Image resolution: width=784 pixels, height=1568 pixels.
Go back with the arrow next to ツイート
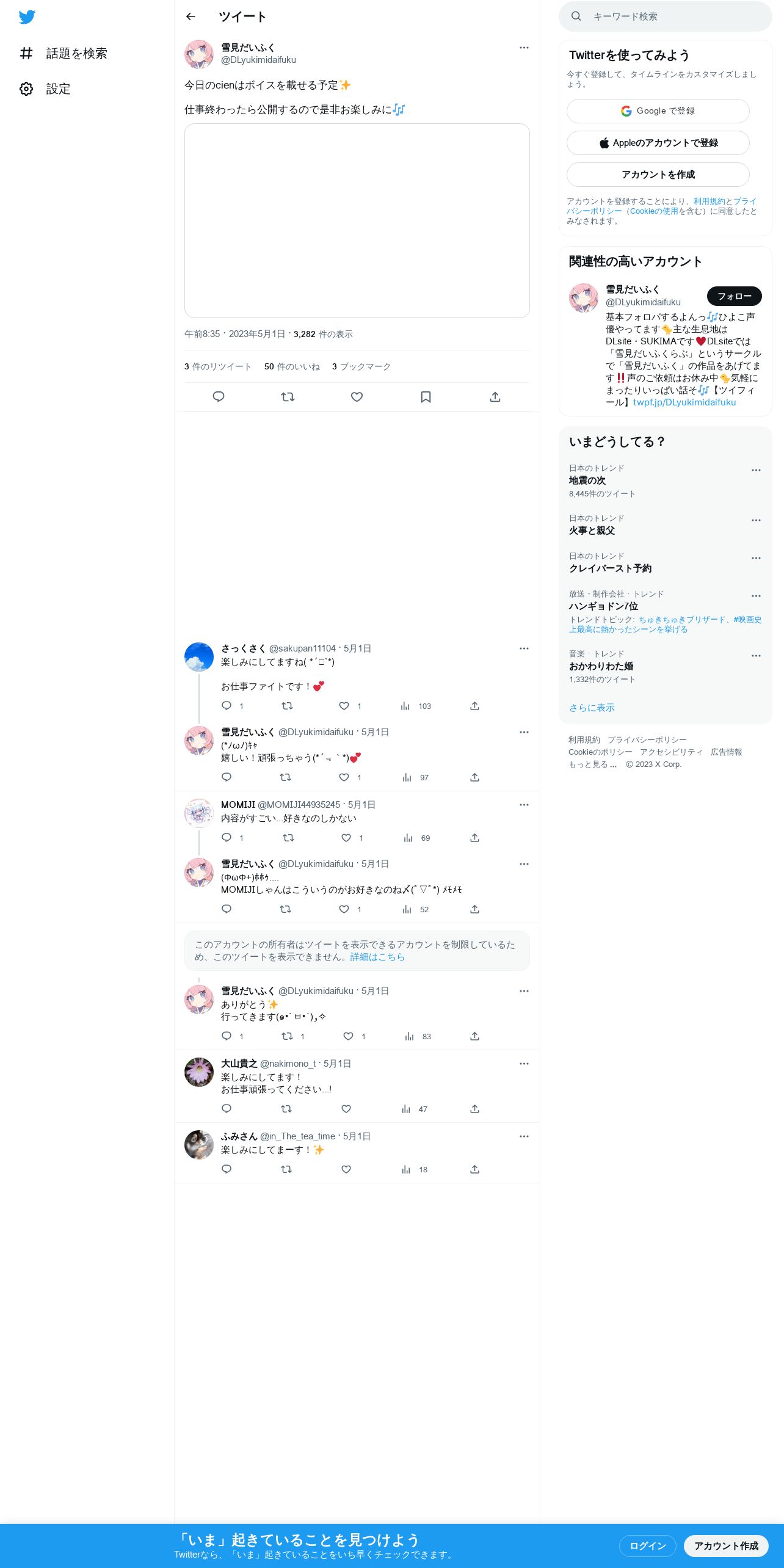tap(191, 16)
